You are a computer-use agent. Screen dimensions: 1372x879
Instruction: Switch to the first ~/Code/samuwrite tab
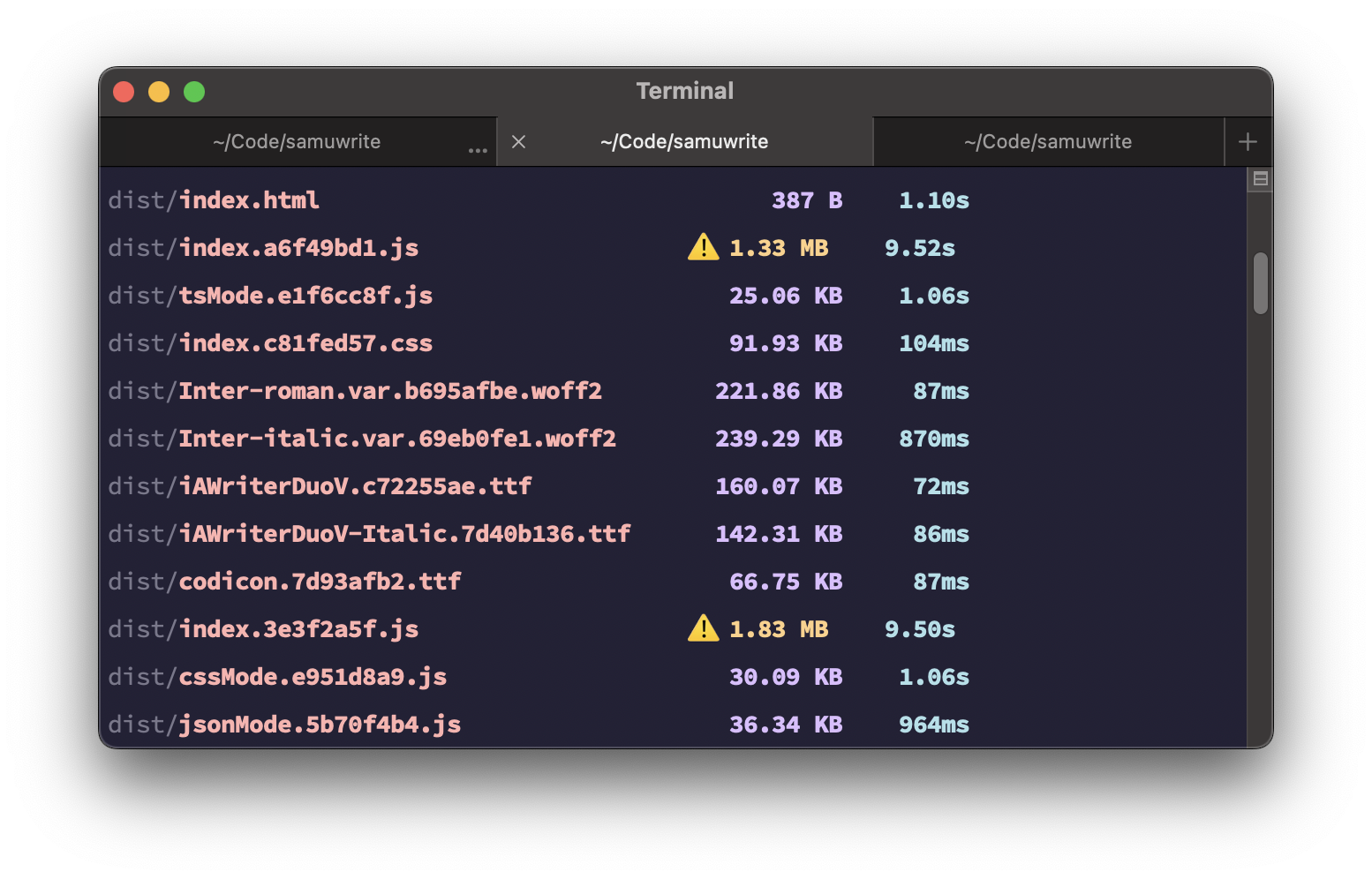pyautogui.click(x=297, y=141)
